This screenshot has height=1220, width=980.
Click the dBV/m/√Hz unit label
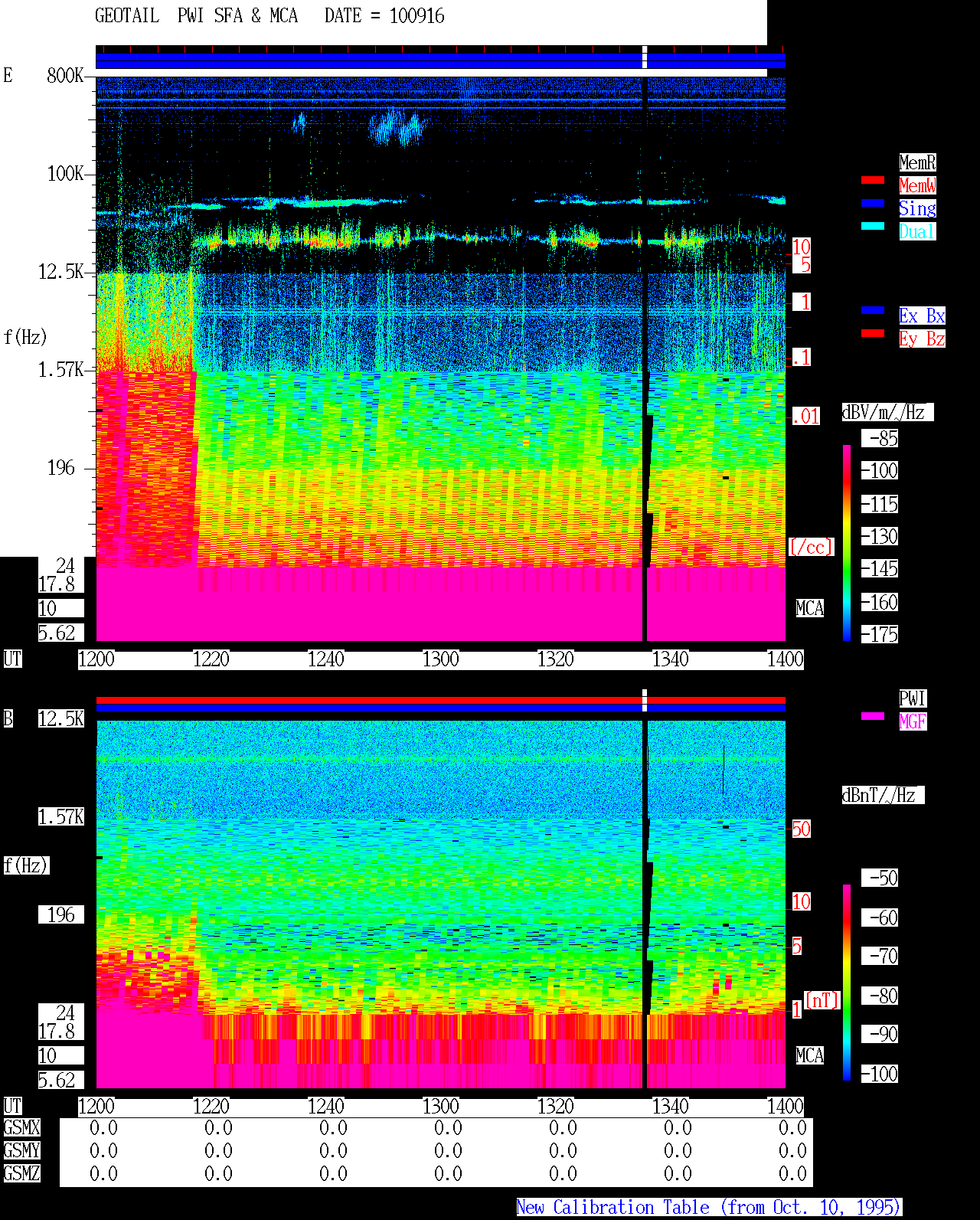(x=887, y=412)
